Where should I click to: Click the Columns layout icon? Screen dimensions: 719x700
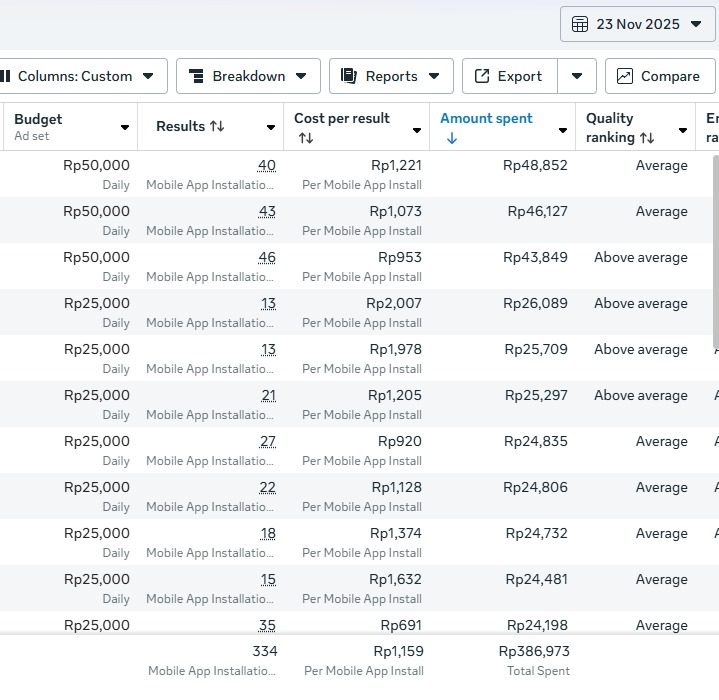click(x=5, y=76)
